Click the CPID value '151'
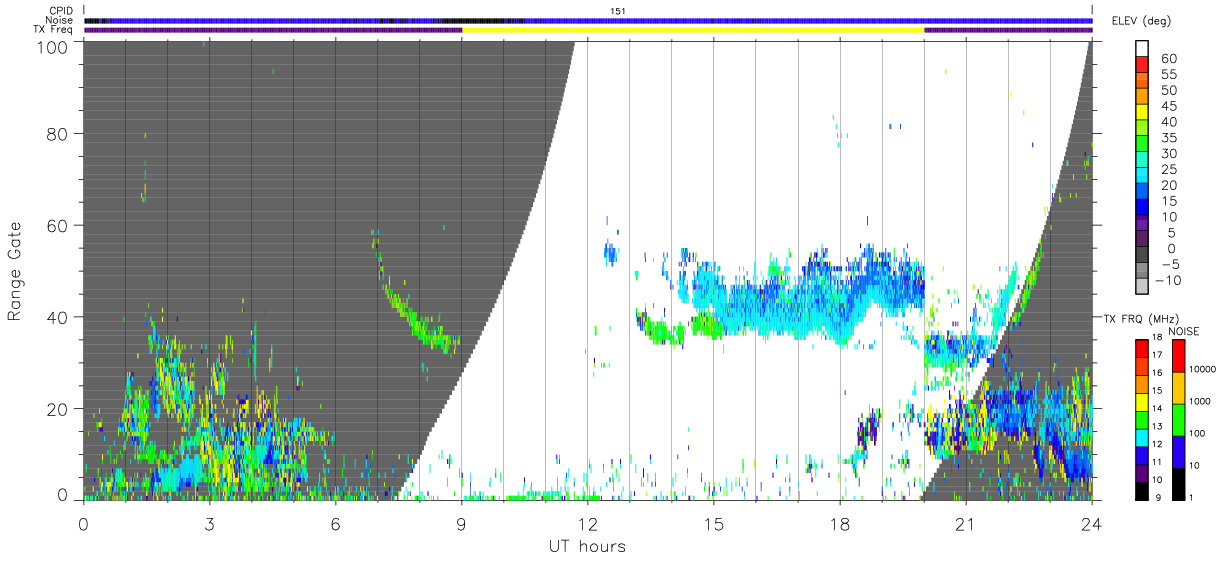Image resolution: width=1228 pixels, height=567 pixels. pyautogui.click(x=618, y=11)
